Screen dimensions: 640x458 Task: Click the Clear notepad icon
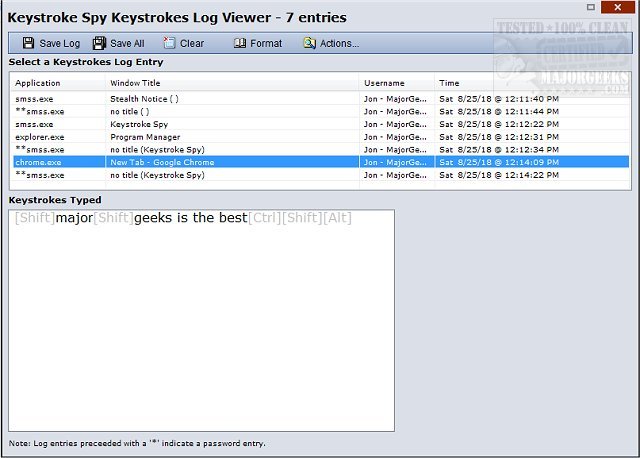pyautogui.click(x=169, y=42)
